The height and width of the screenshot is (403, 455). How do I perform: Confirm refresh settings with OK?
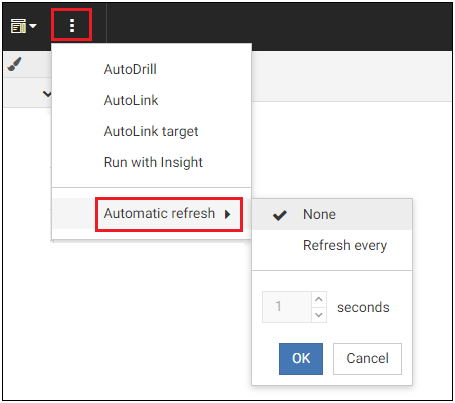301,359
